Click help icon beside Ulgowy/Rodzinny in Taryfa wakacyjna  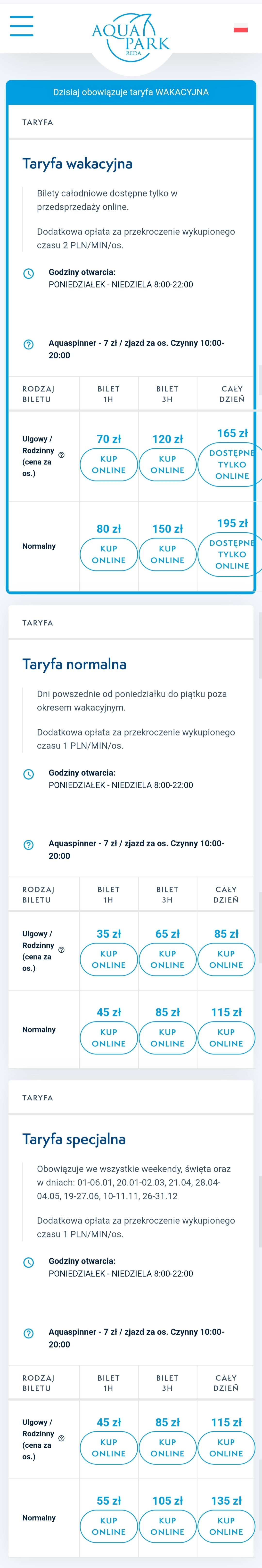[x=61, y=455]
